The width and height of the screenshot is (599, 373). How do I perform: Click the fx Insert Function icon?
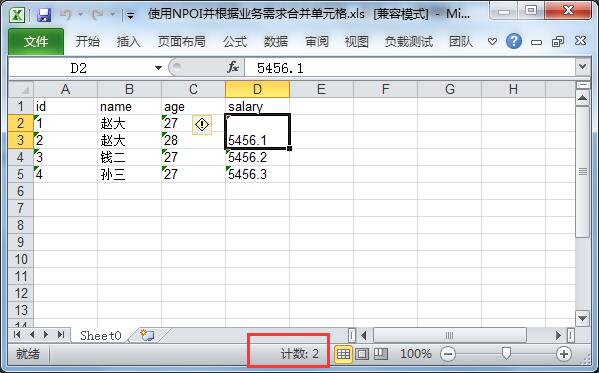[x=233, y=68]
